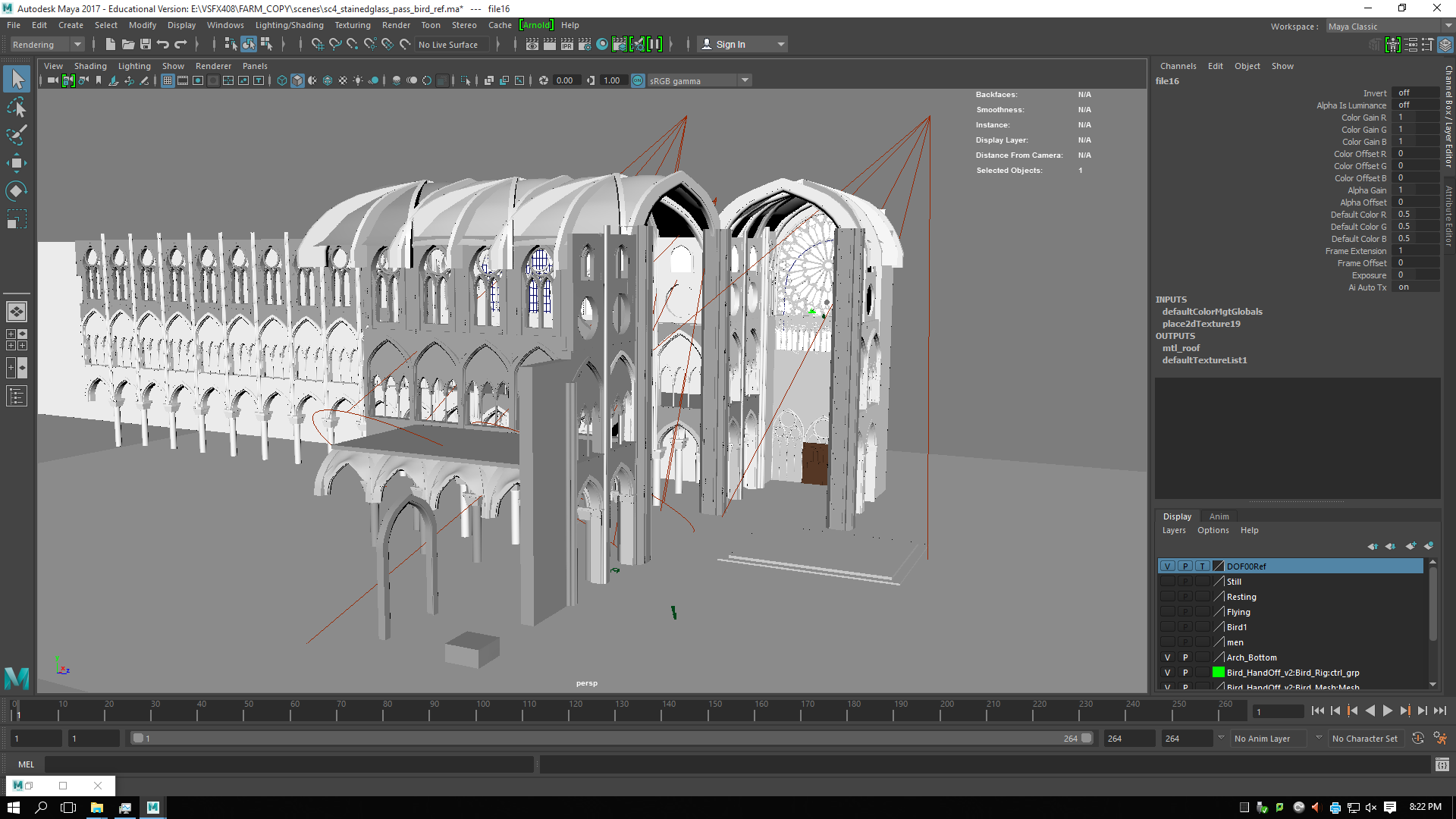Open the script editor icon

1442,764
